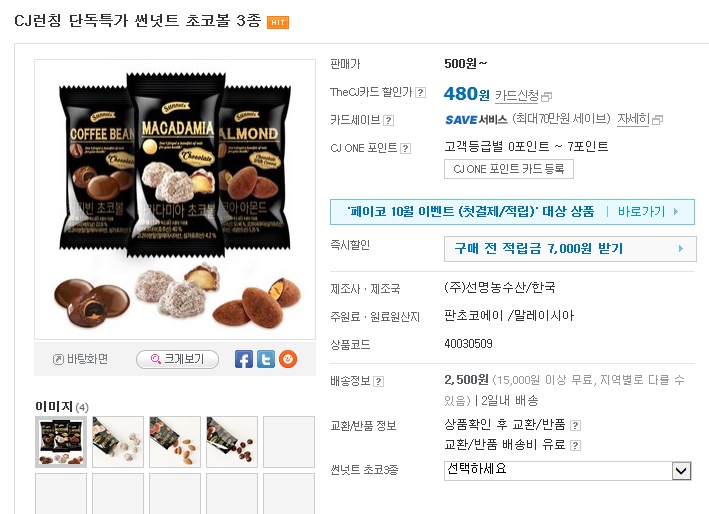Click the dropdown arrow of option selector

click(x=682, y=471)
